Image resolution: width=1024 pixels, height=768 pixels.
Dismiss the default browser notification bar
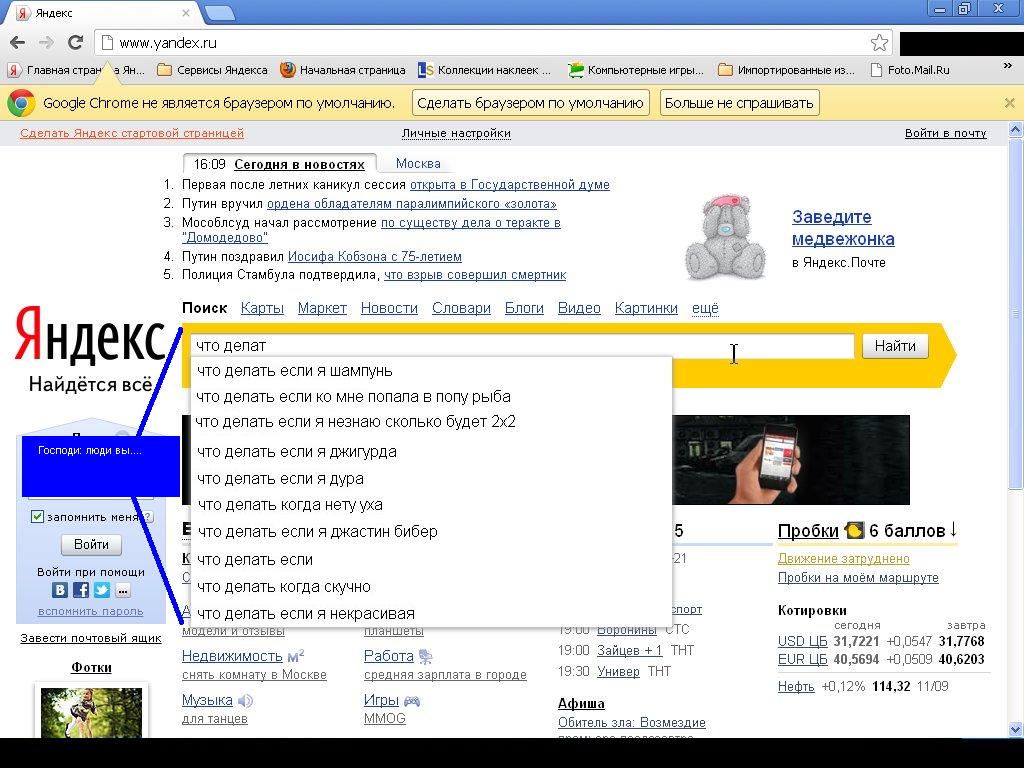coord(1009,103)
